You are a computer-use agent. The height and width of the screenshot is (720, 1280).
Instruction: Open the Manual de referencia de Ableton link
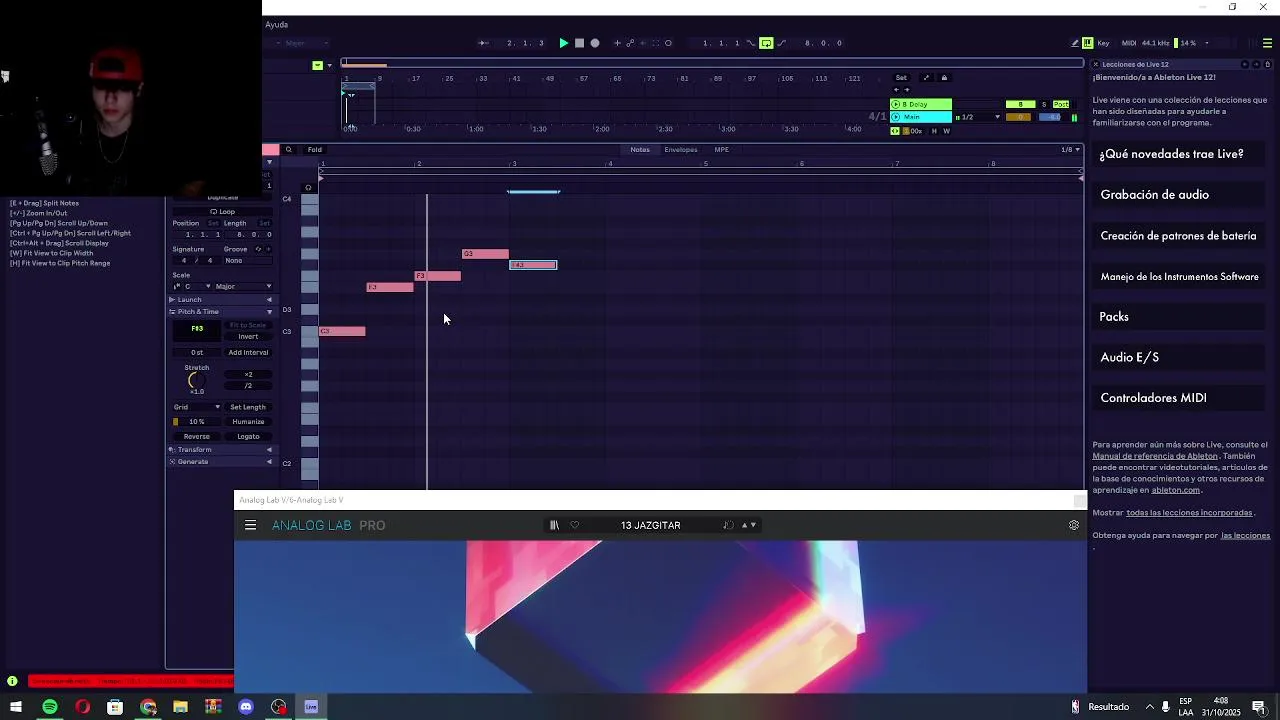(x=1155, y=456)
